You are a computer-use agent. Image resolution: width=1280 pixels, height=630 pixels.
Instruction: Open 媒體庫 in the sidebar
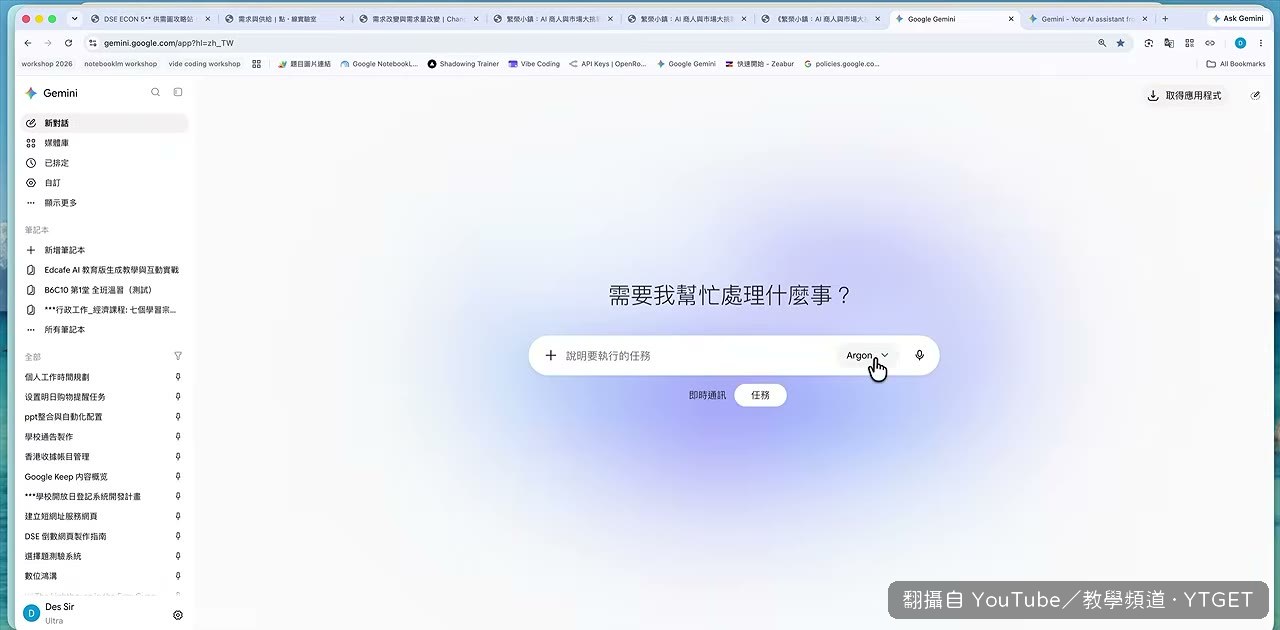(104, 143)
